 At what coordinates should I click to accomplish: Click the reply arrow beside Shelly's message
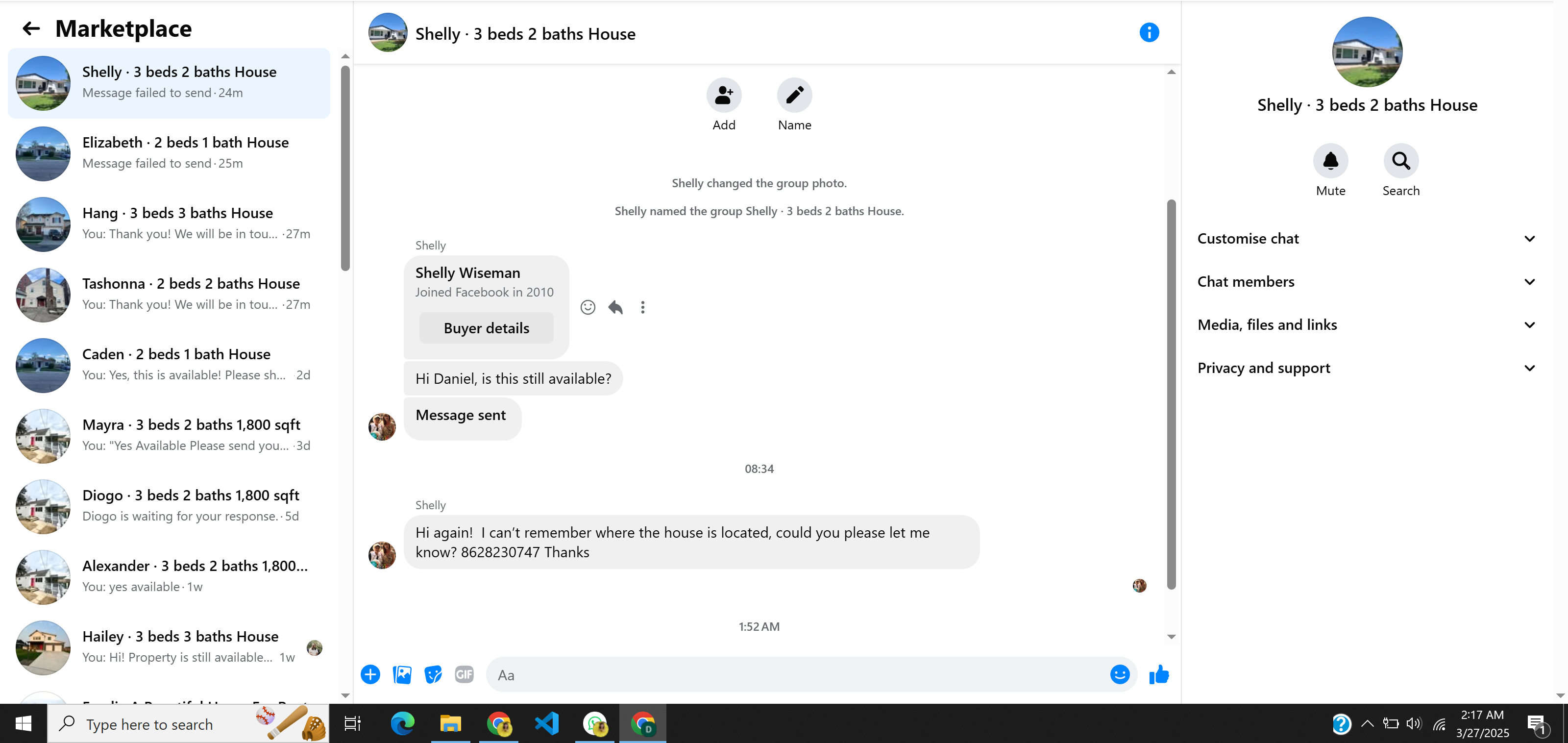(615, 308)
